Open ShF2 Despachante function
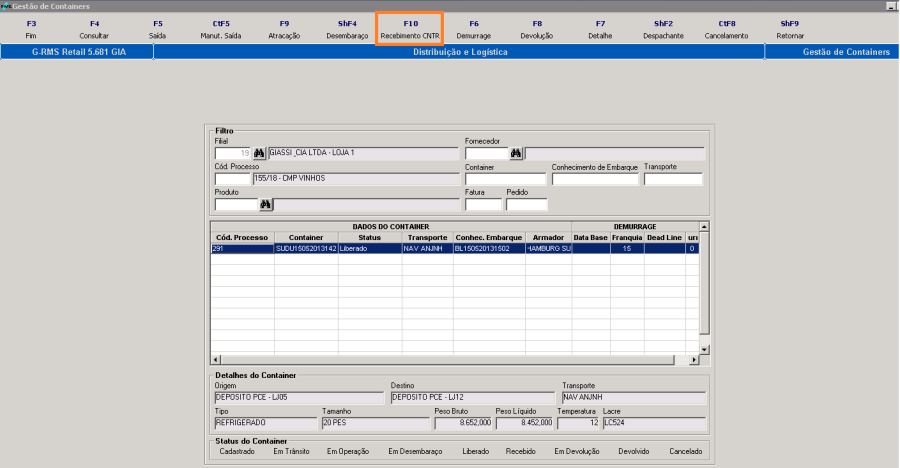 coord(664,29)
